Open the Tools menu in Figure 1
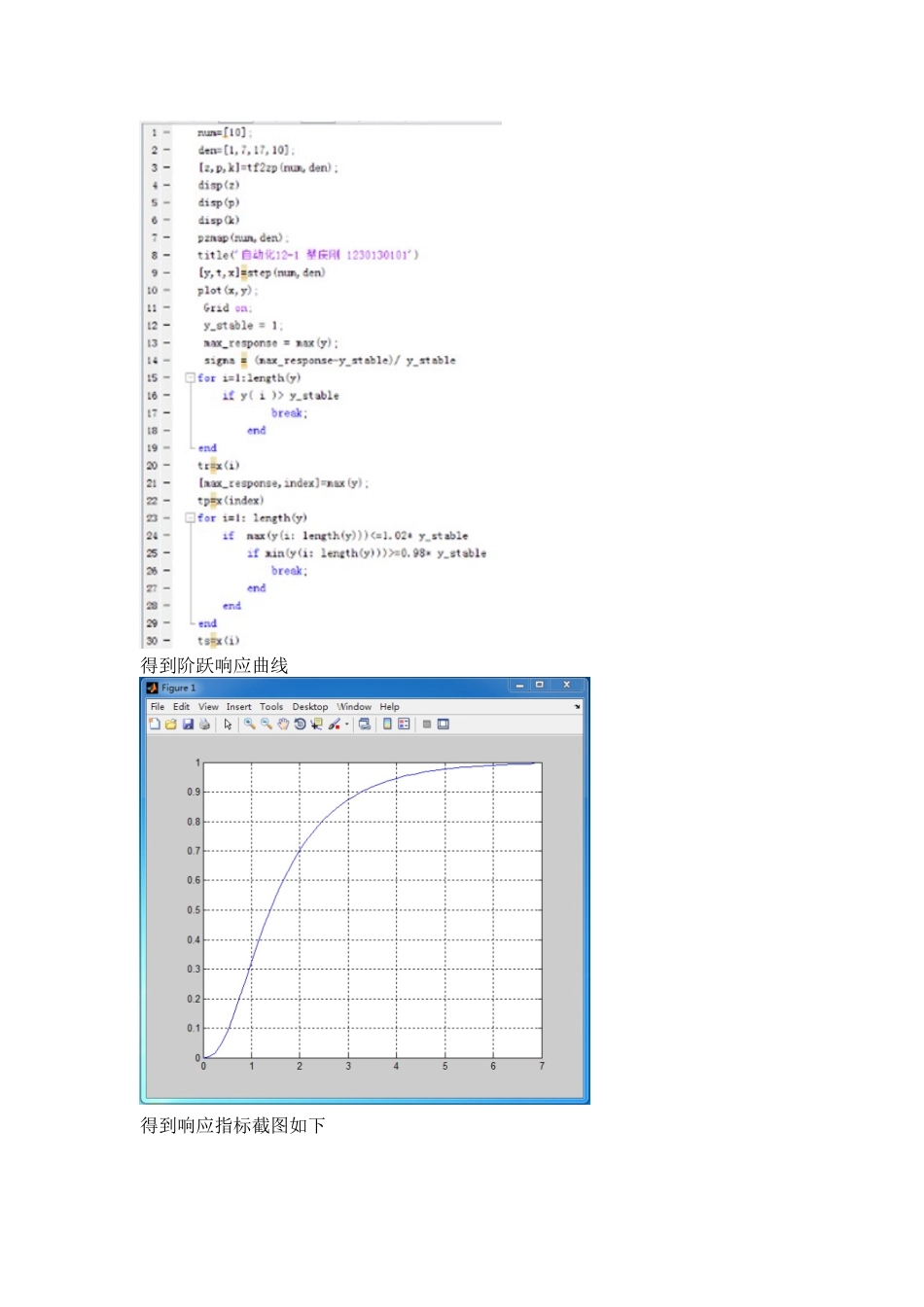The width and height of the screenshot is (924, 1307). click(271, 707)
